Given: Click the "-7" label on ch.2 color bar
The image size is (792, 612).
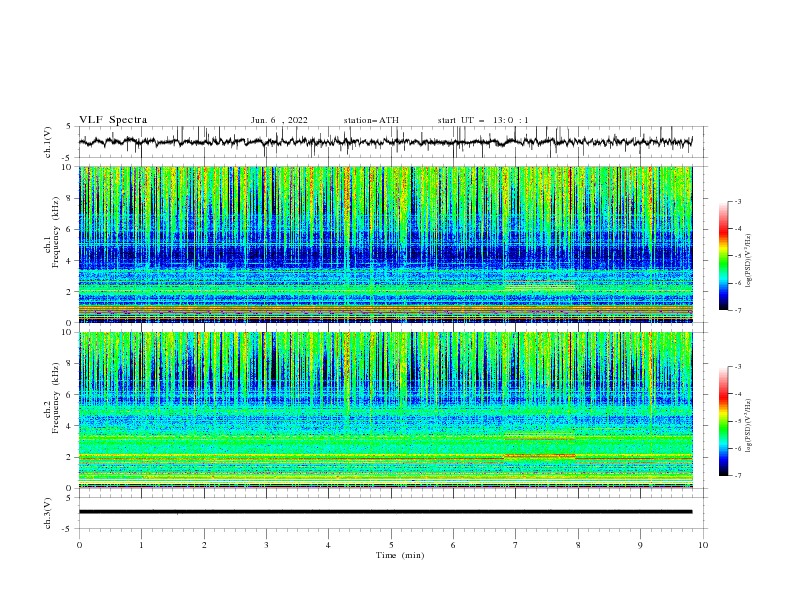Looking at the screenshot, I should (x=738, y=475).
